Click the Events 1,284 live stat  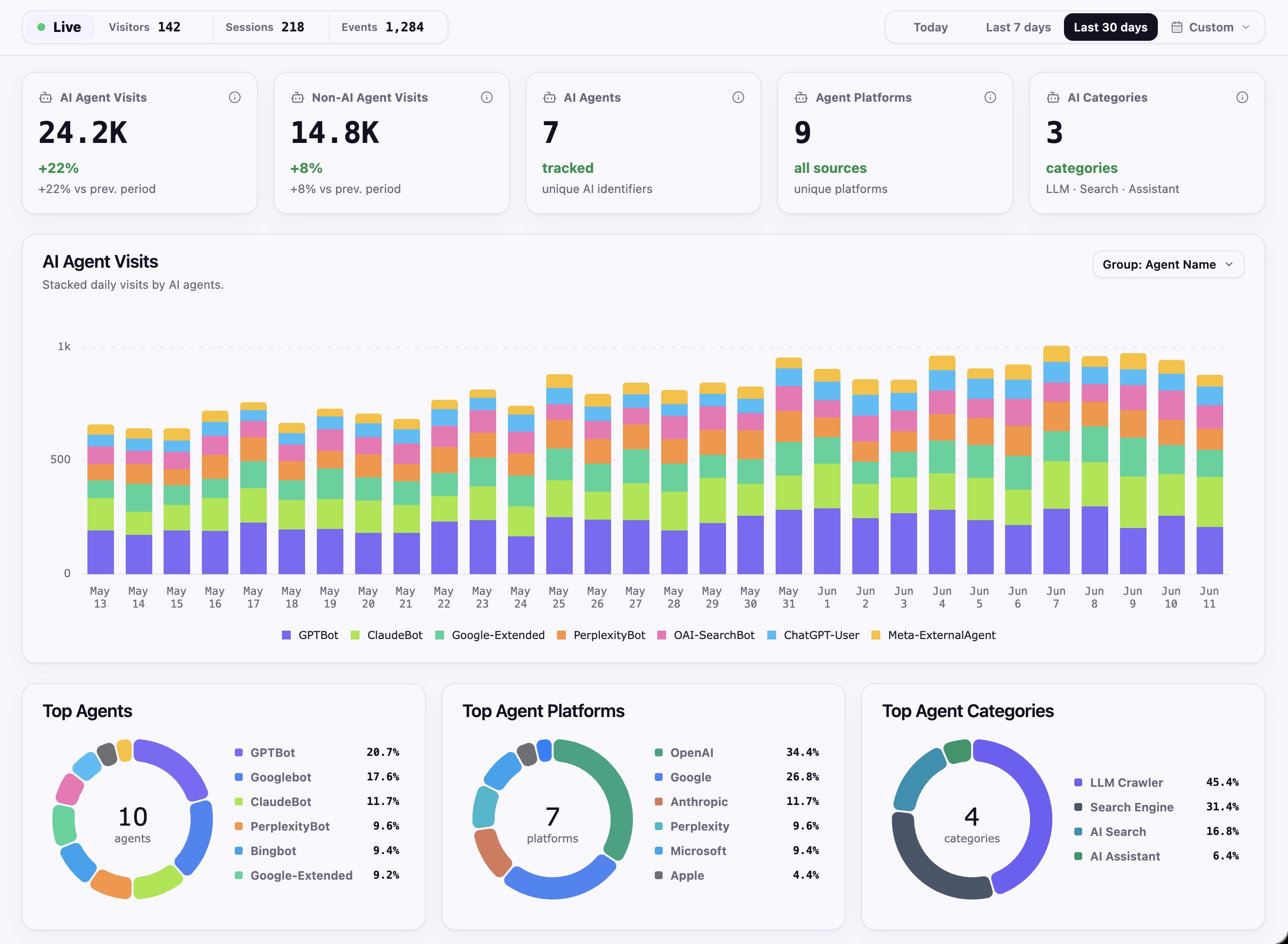coord(383,27)
